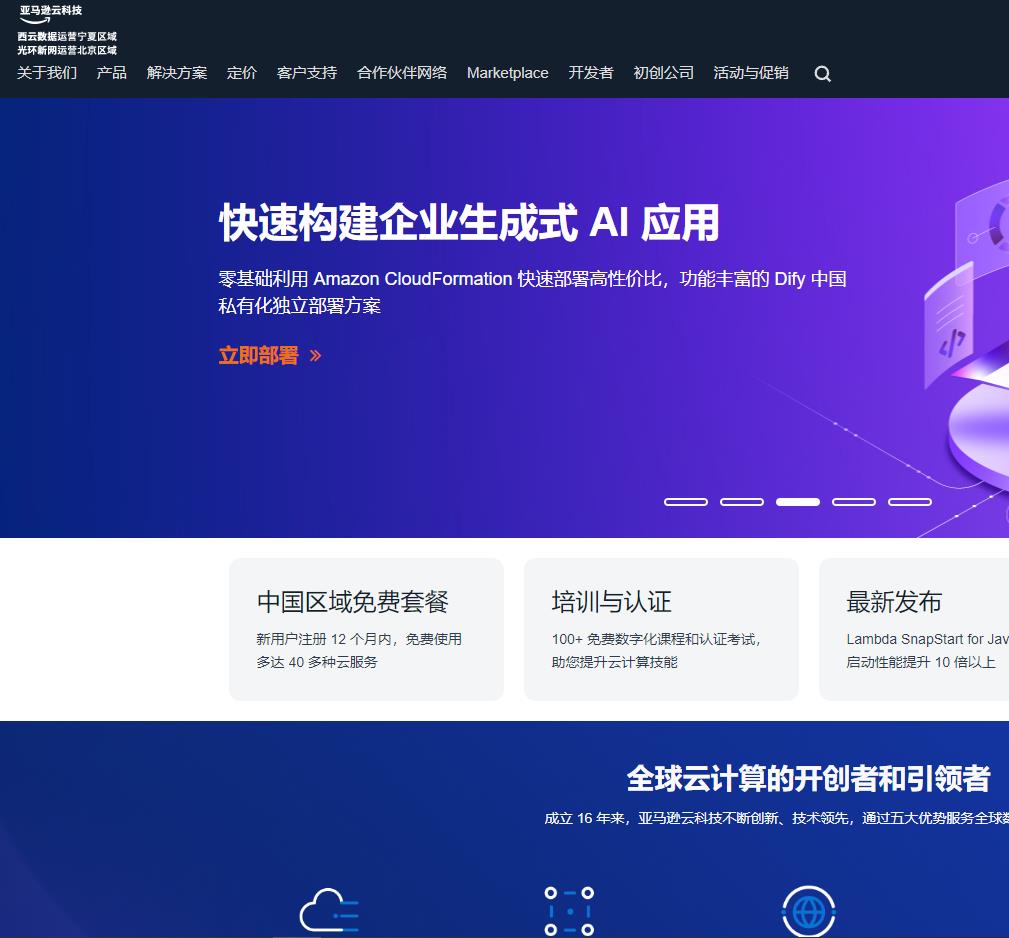Click the 全球云计算的开创者和引领者 heading
The image size is (1009, 938).
[x=808, y=778]
